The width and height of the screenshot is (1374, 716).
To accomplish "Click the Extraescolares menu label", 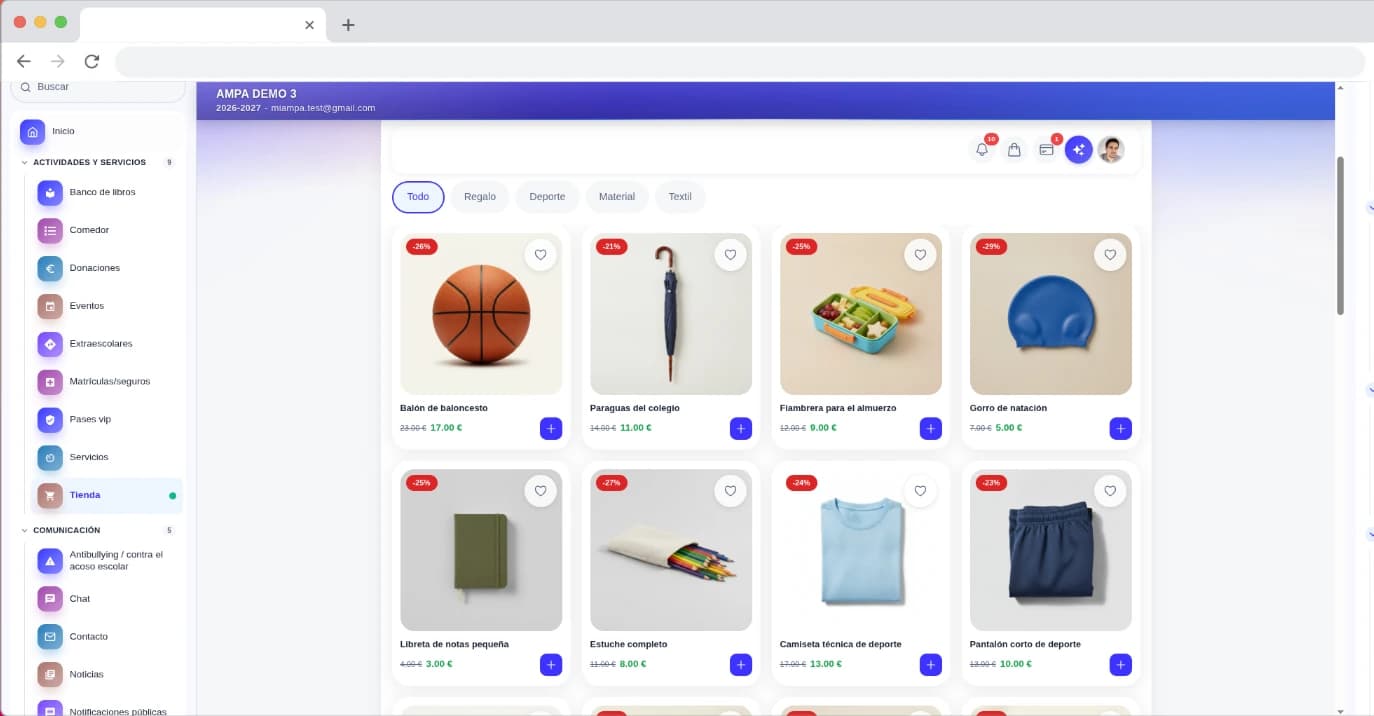I will (101, 344).
